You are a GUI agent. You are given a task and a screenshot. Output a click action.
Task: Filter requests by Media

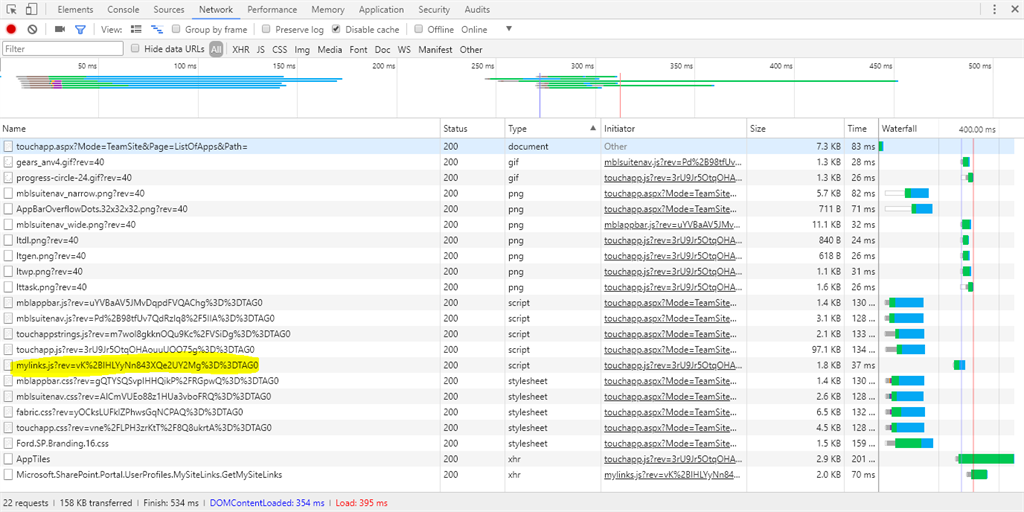330,49
